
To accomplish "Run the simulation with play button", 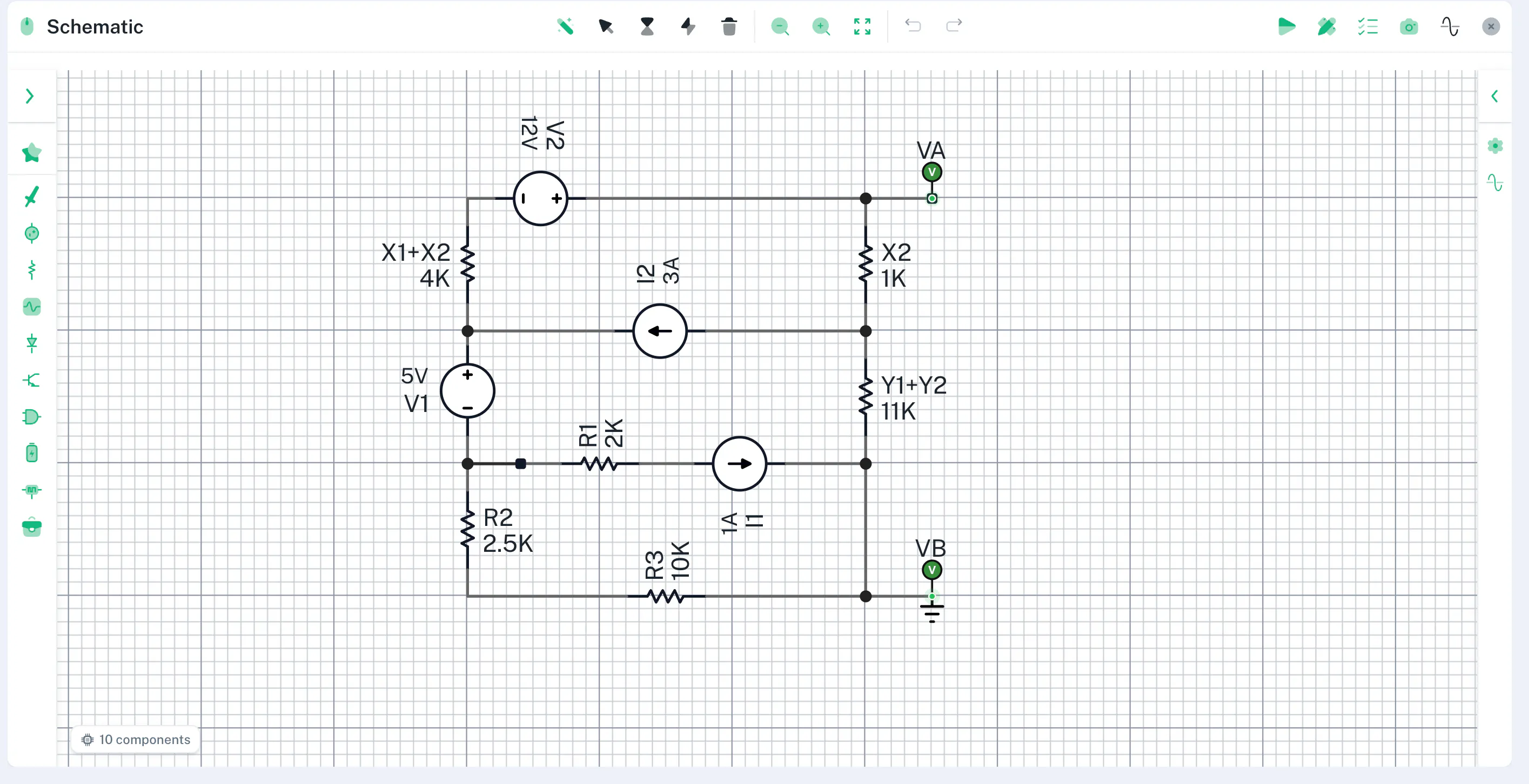I will (x=1286, y=26).
